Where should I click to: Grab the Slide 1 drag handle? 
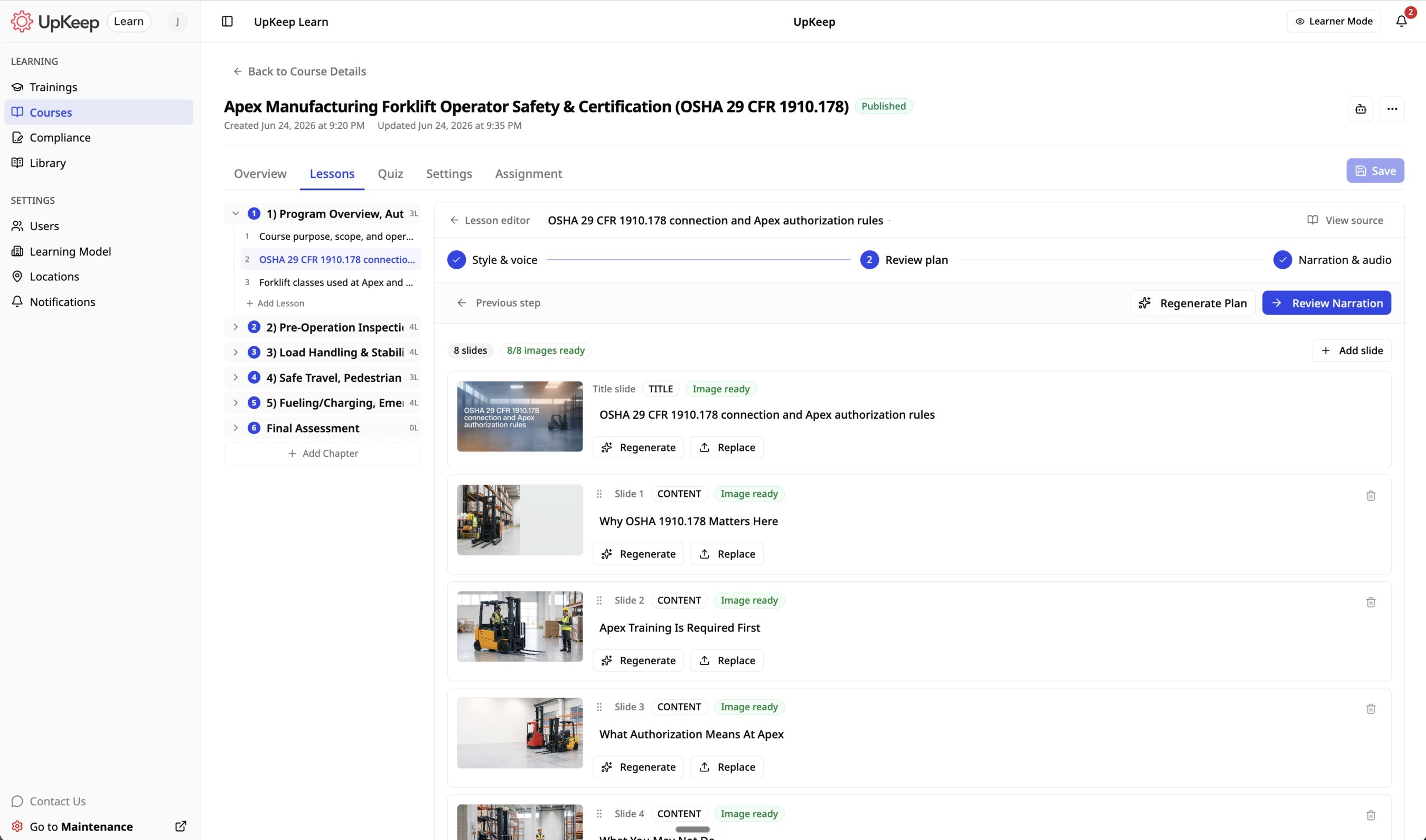599,494
